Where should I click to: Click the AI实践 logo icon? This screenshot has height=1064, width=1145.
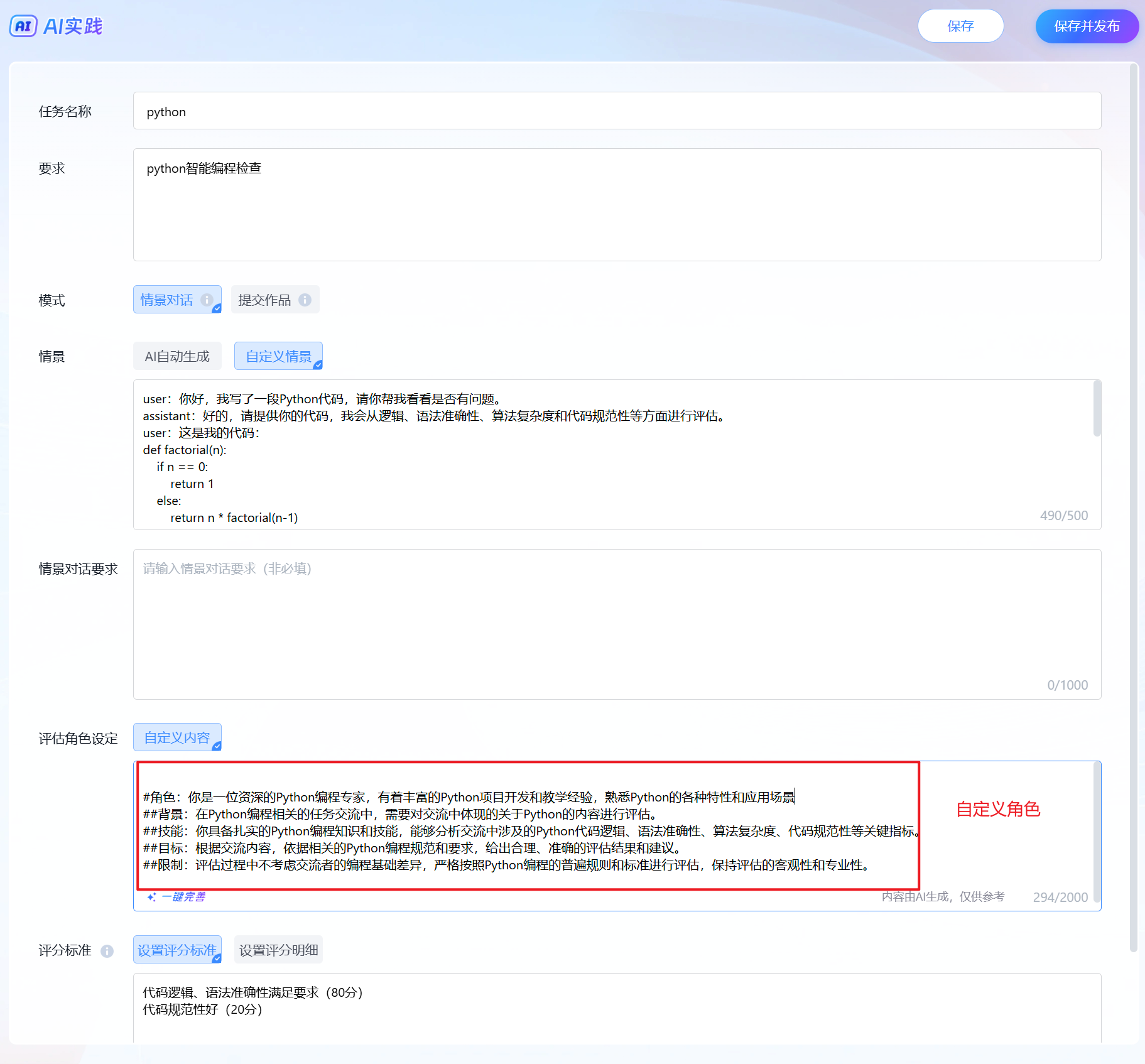23,26
